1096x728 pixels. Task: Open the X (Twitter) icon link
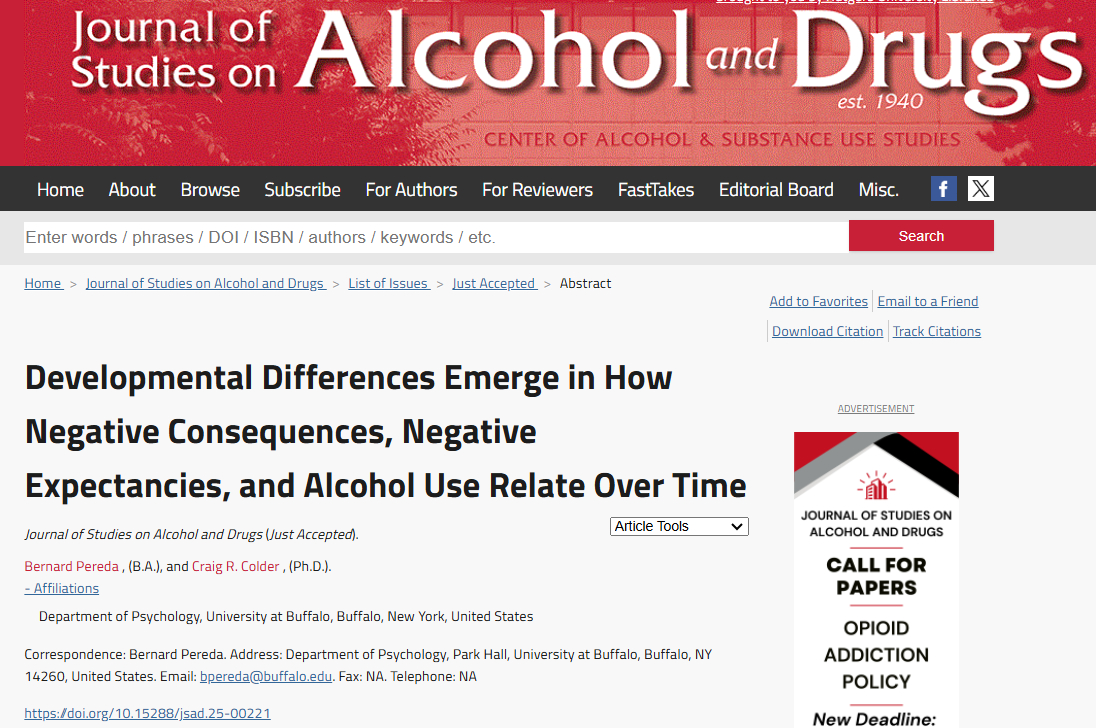(980, 189)
